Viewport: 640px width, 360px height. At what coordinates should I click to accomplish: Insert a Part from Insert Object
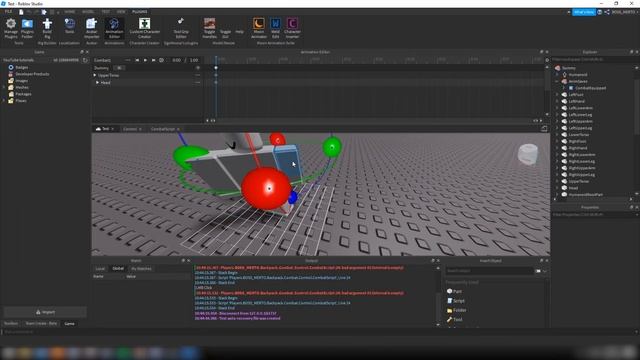454,291
